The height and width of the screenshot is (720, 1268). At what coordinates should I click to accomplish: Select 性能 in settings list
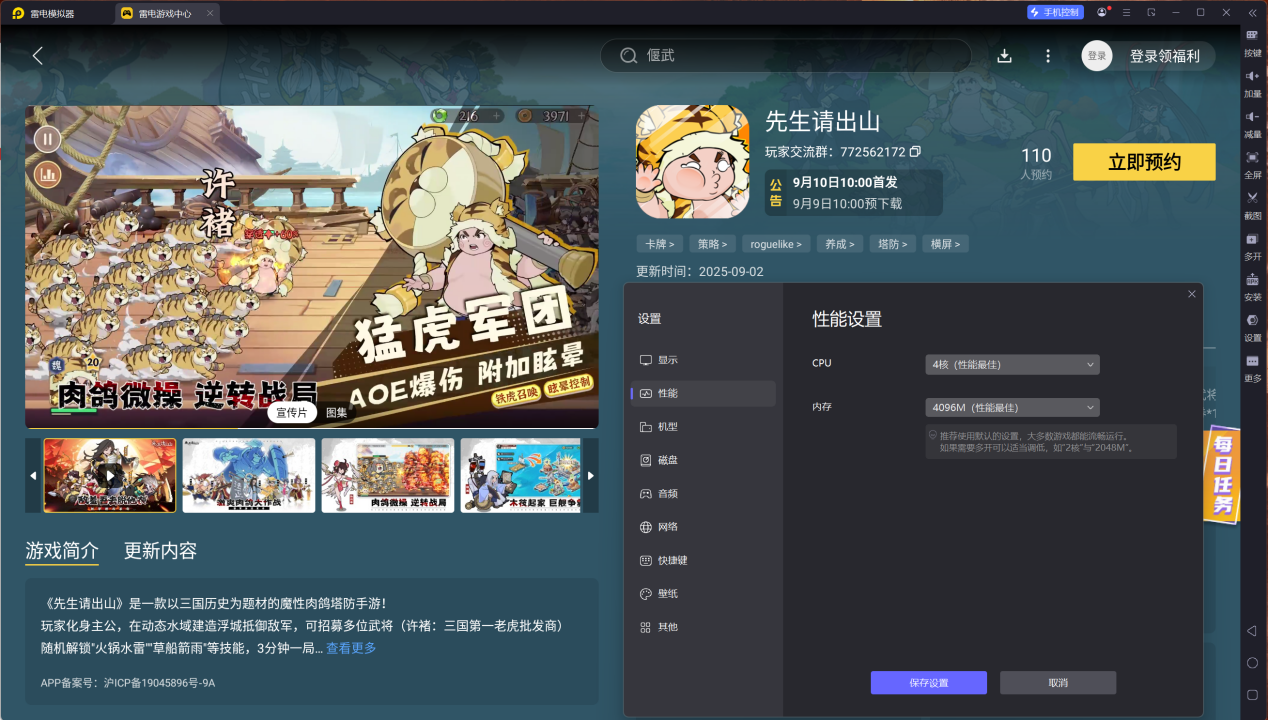[703, 393]
